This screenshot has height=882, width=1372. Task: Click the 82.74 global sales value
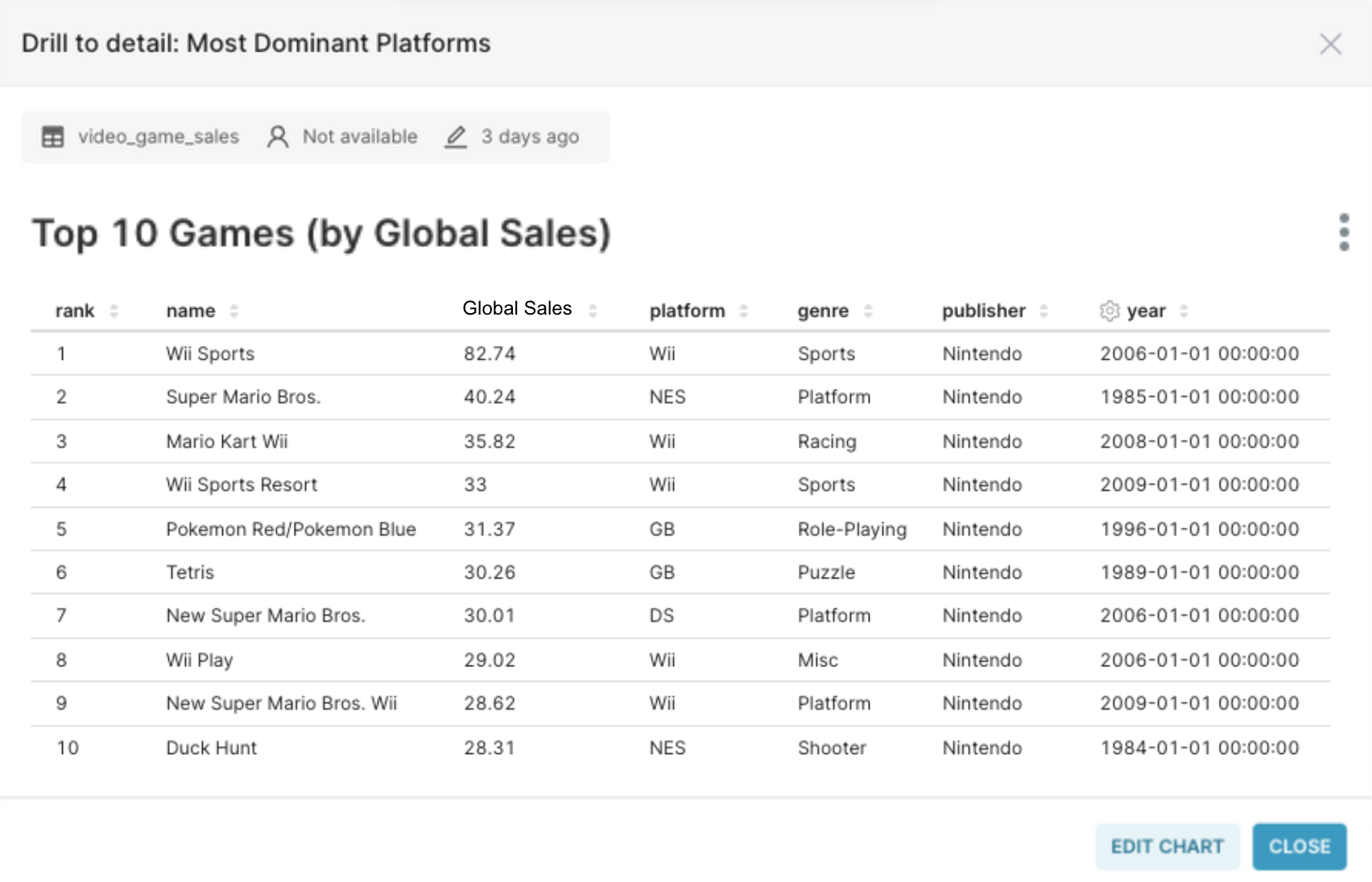[x=490, y=353]
